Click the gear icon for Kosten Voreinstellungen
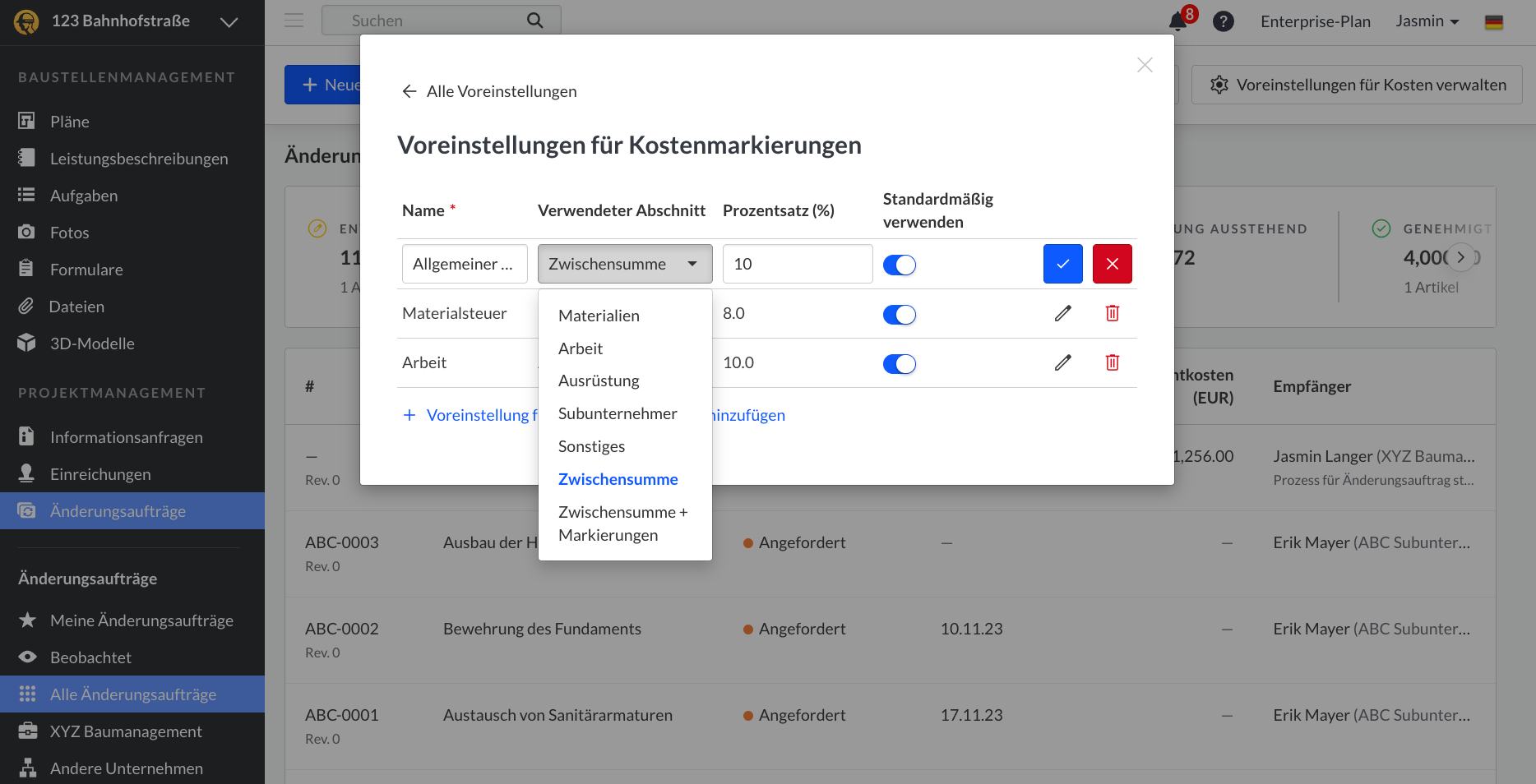 pyautogui.click(x=1219, y=85)
